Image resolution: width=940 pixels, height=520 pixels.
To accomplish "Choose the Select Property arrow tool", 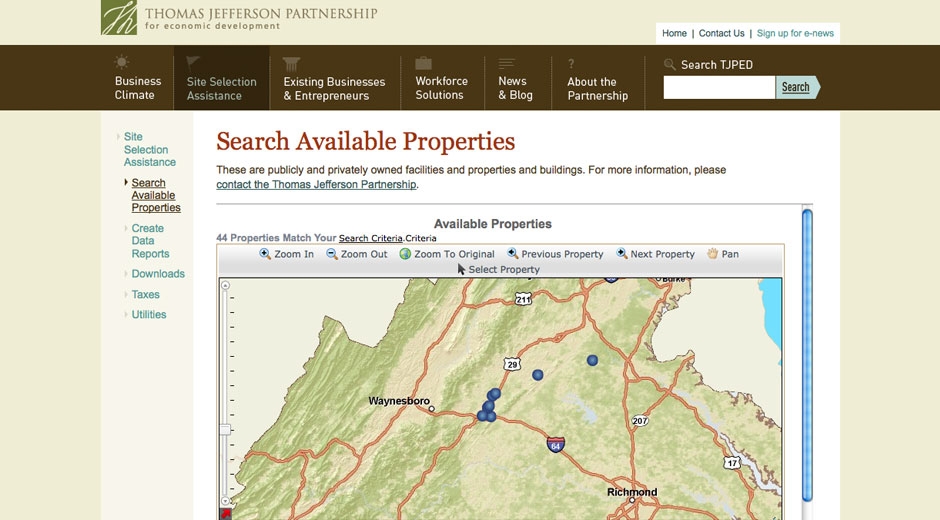I will click(498, 269).
